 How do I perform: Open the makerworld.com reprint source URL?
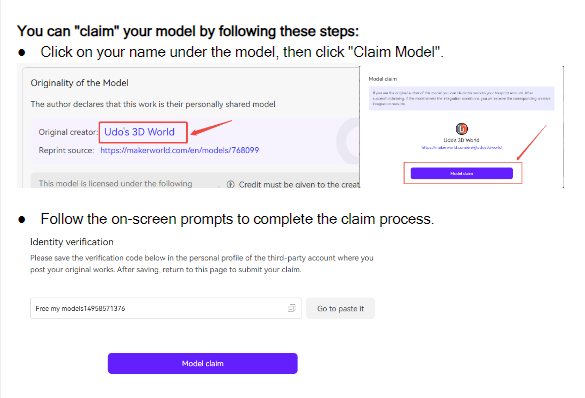[x=179, y=150]
